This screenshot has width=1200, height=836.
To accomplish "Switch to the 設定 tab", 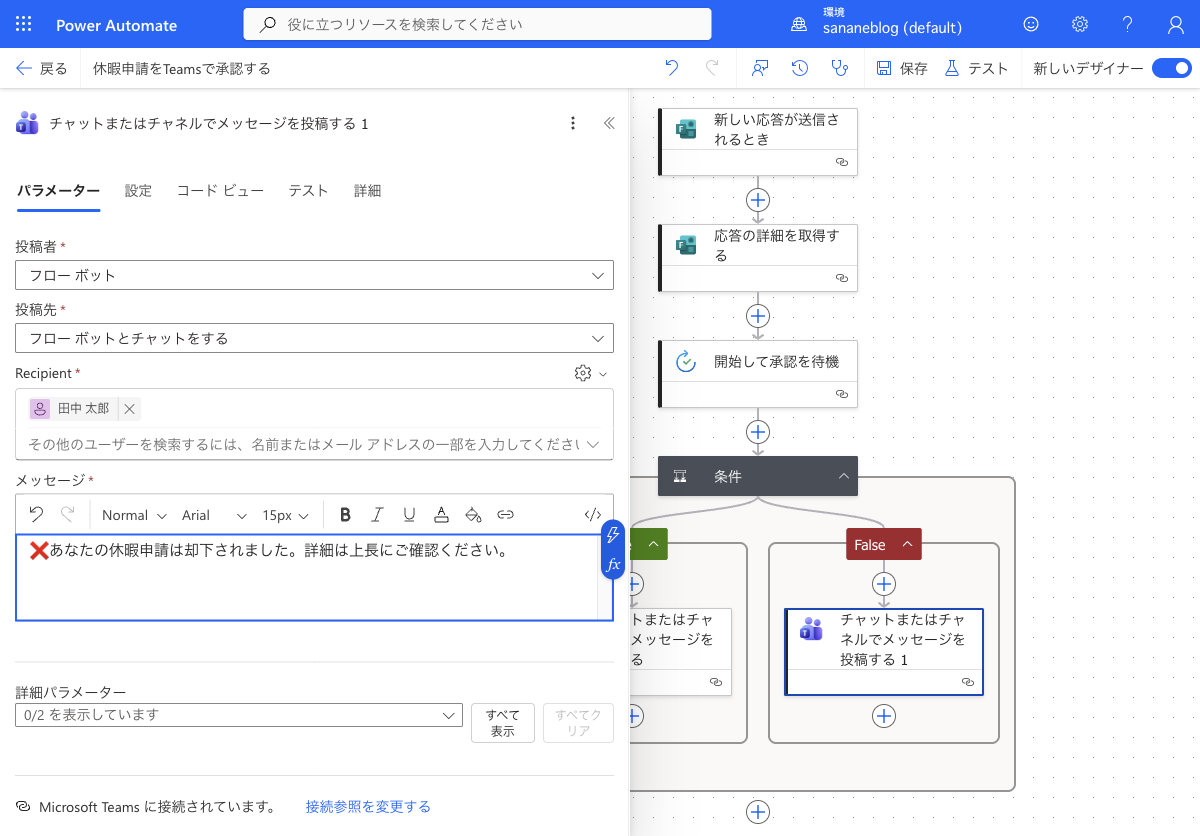I will [138, 191].
